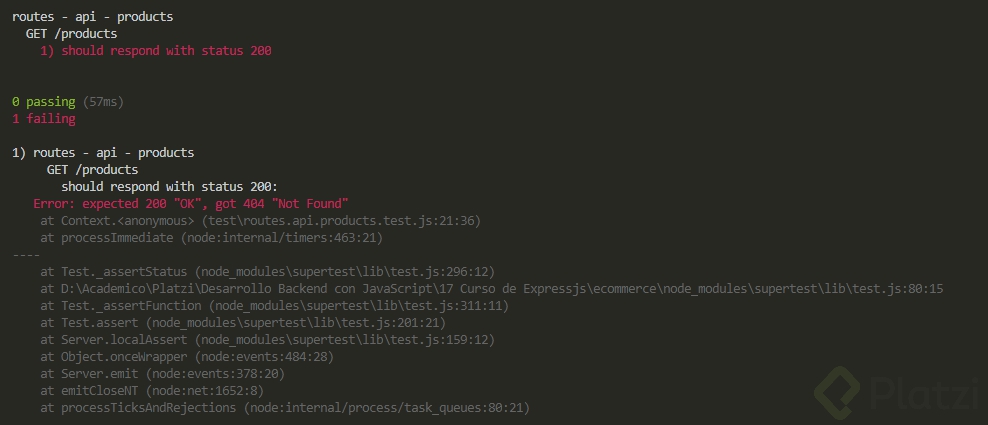This screenshot has height=425, width=988.
Task: Click the red "1) should respond with status 200"
Action: tap(156, 51)
